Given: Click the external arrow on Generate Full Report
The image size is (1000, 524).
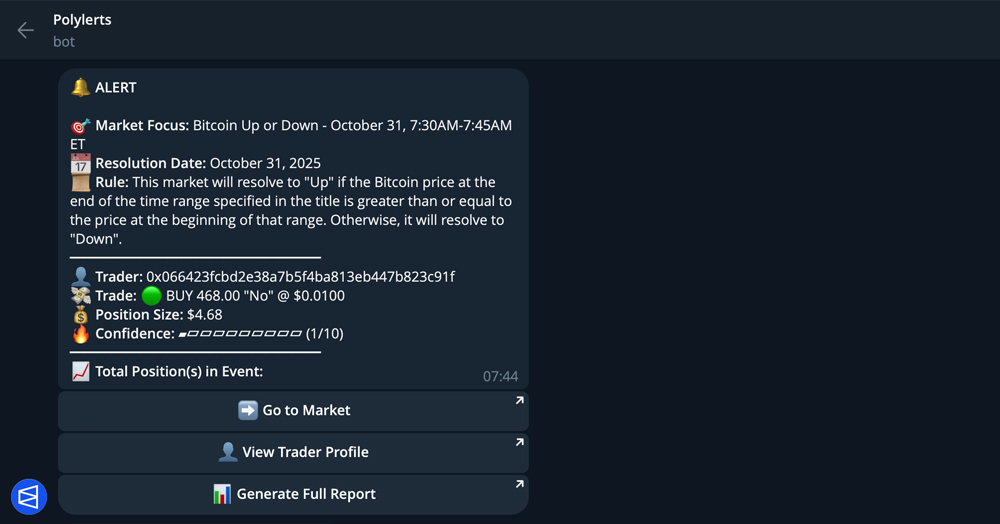Looking at the screenshot, I should (519, 485).
